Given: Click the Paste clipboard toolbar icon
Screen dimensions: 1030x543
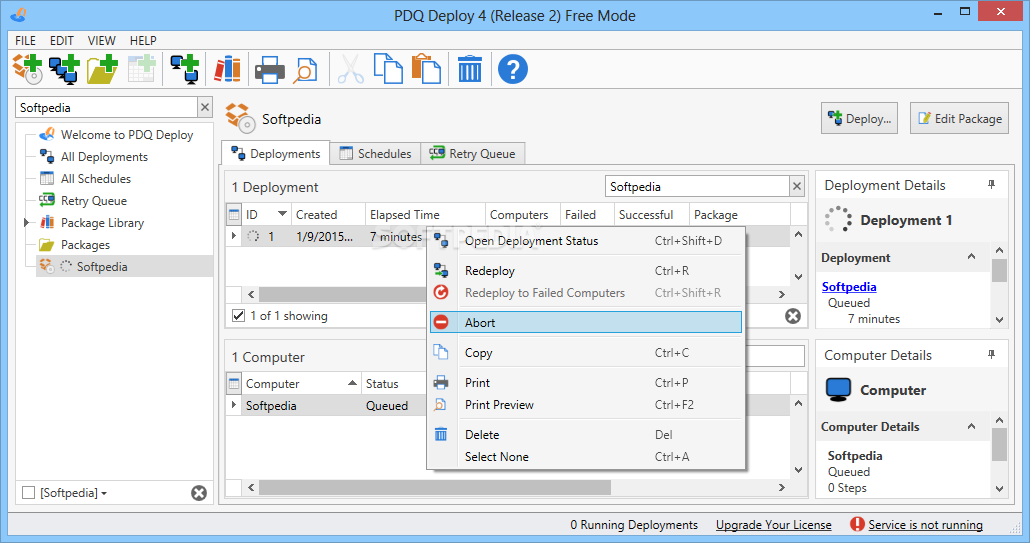Looking at the screenshot, I should [426, 69].
